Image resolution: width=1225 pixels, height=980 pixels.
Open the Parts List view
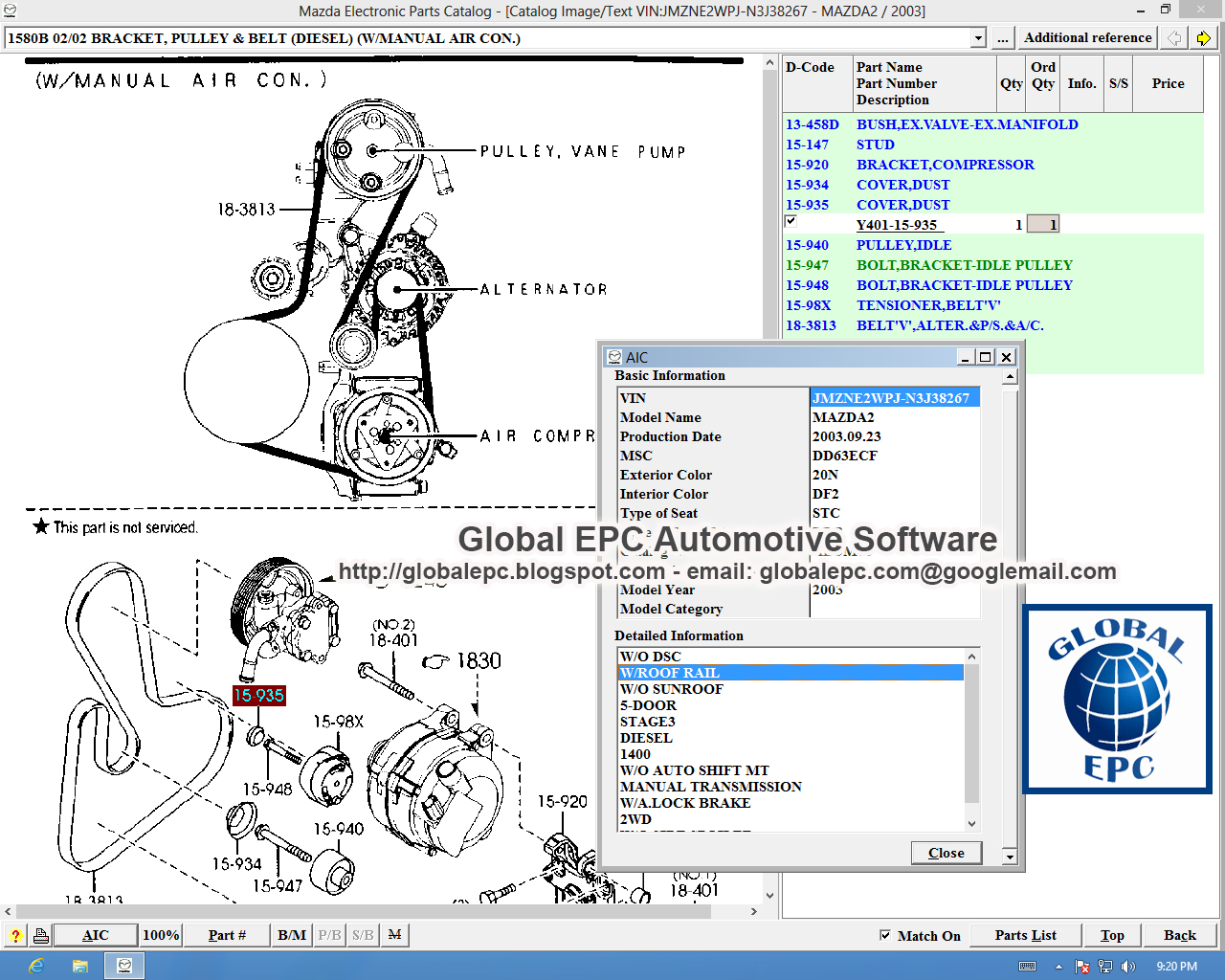pos(1025,935)
